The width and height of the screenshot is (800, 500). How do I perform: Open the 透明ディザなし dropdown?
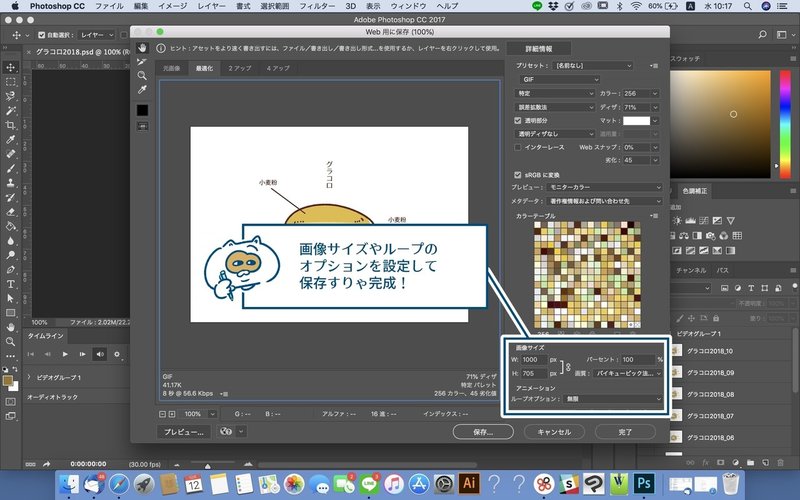click(555, 134)
